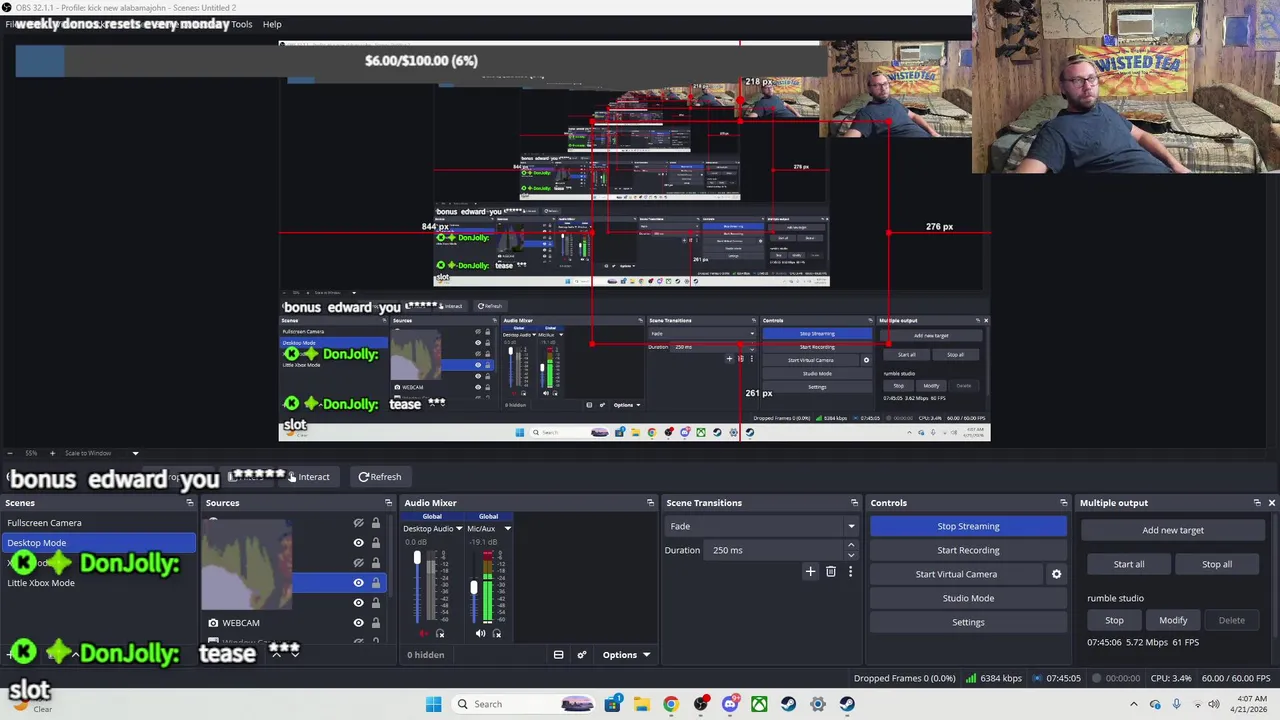Toggle Desktop Audio monitoring headphone icon

440,633
